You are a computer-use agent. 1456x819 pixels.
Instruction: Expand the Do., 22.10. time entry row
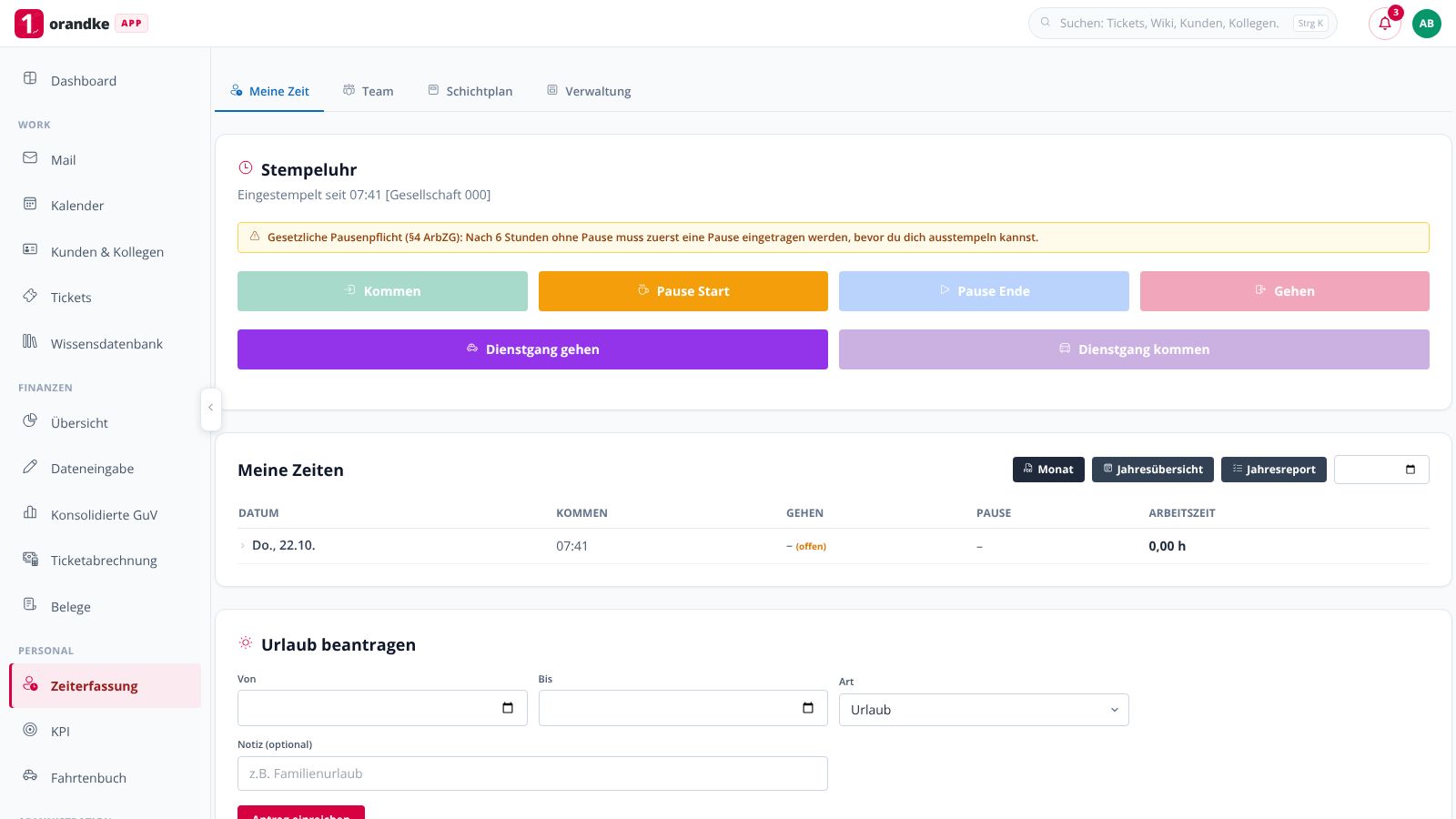click(243, 546)
